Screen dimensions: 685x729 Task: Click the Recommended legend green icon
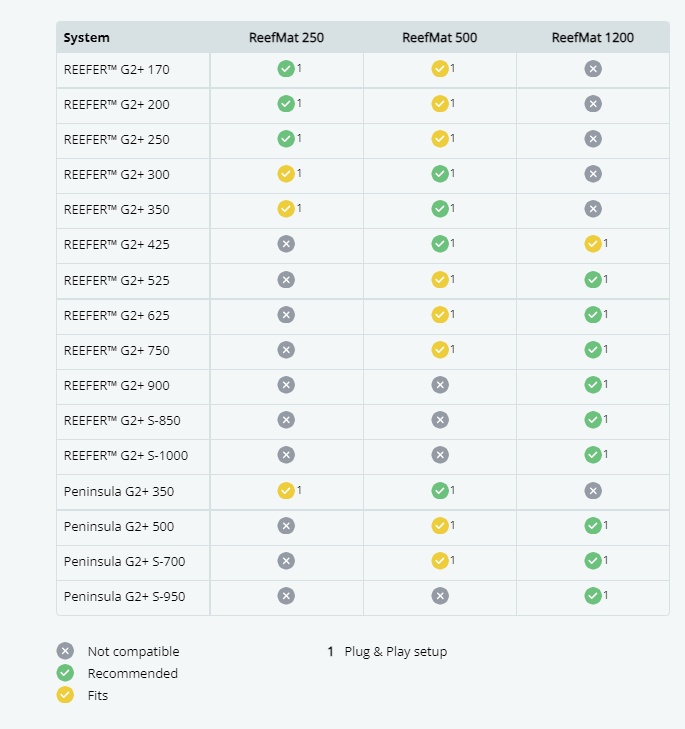pos(65,673)
